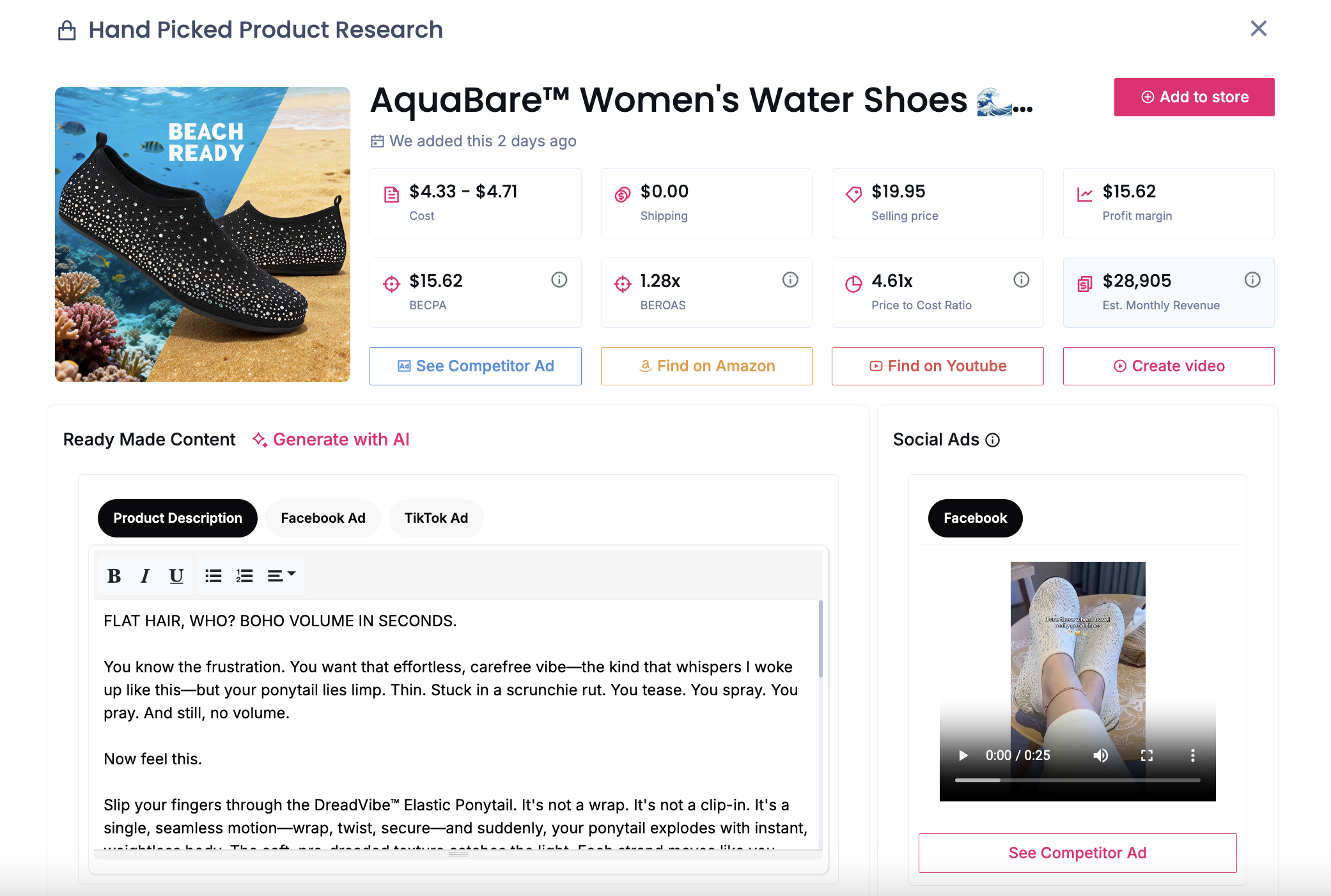
Task: Click the BEROAS info icon
Action: click(x=790, y=280)
